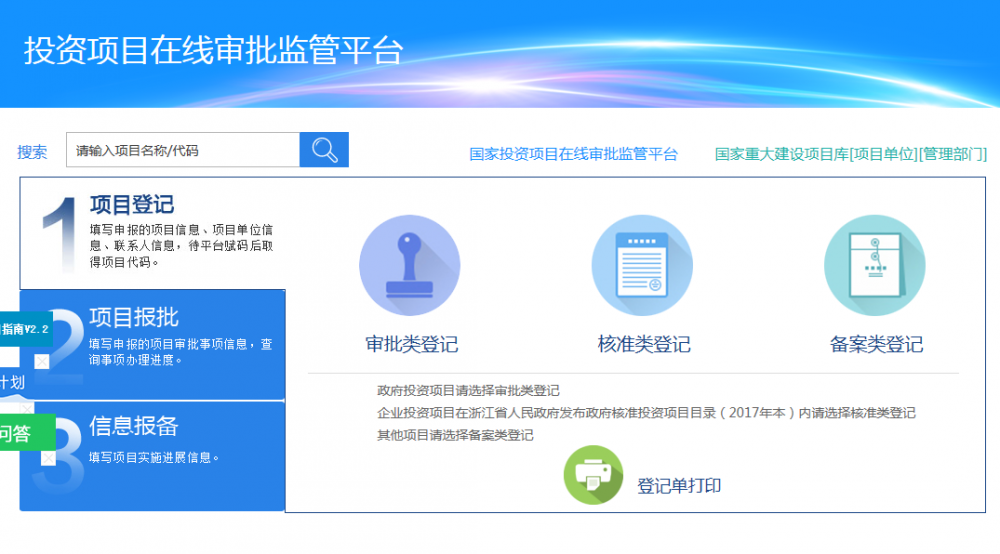Close the 问答 floating banner
The width and height of the screenshot is (1000, 554).
pos(49,459)
